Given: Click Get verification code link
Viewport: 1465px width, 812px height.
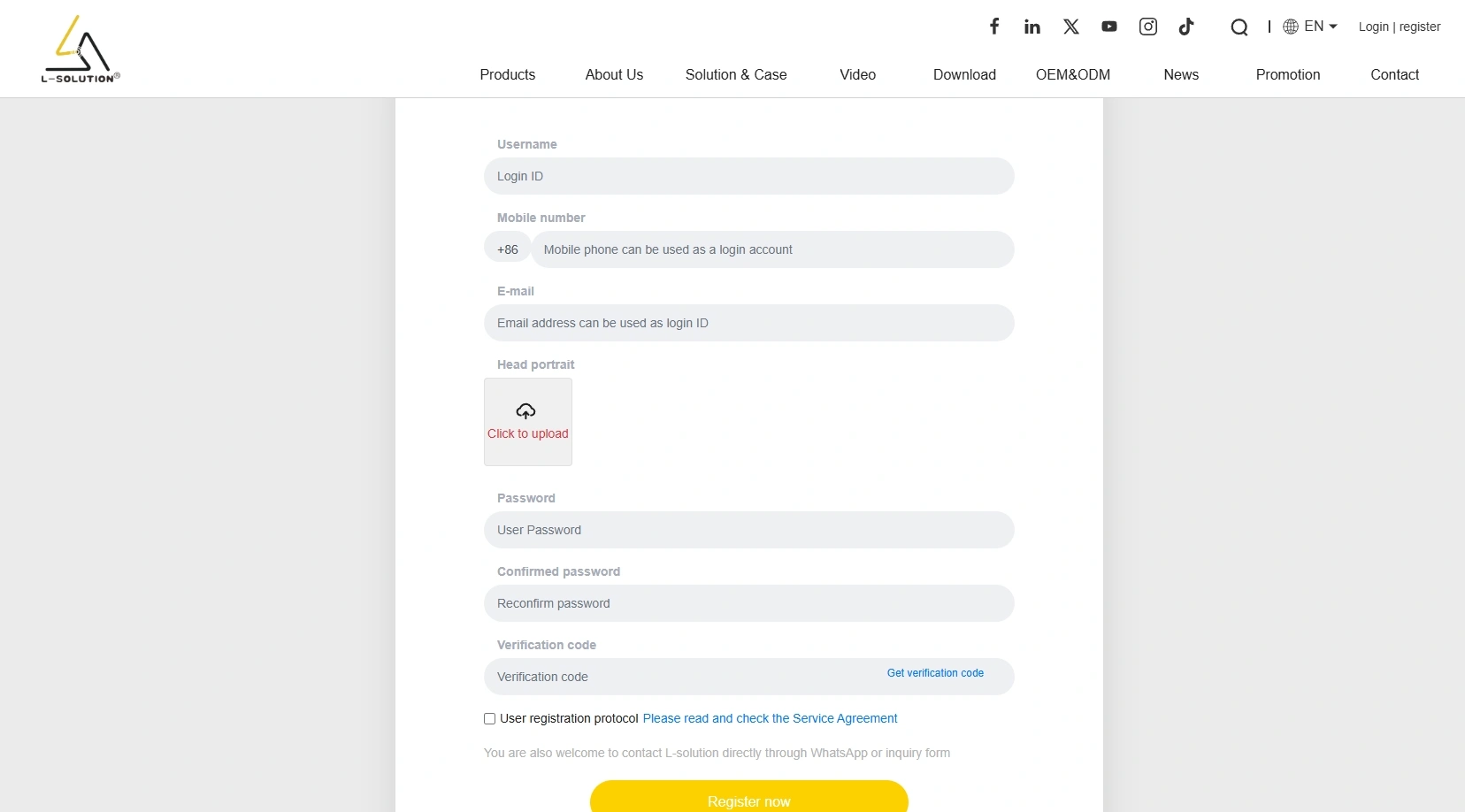Looking at the screenshot, I should (x=935, y=673).
